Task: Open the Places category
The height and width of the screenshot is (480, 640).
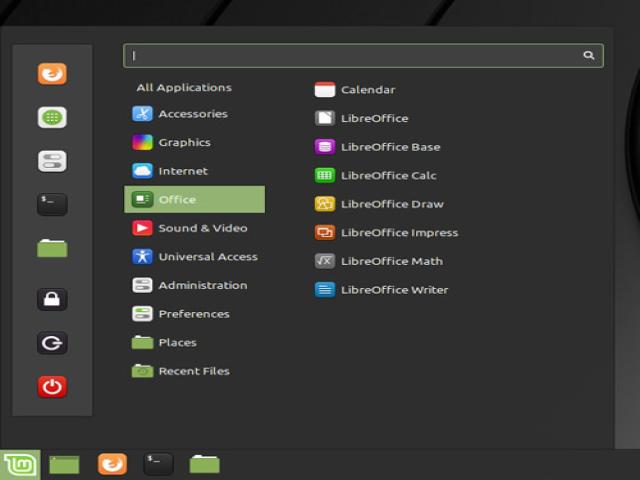Action: [x=195, y=342]
